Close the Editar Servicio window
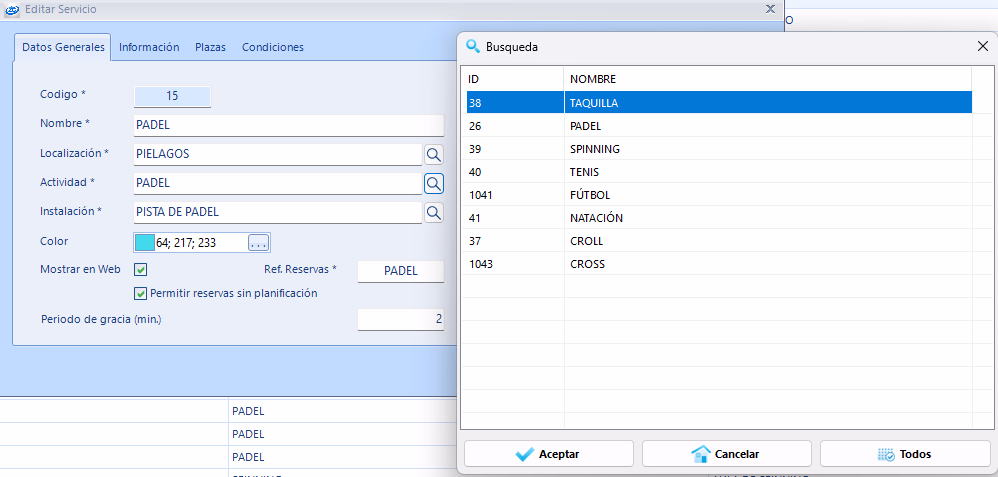Screen dimensions: 998x477 pyautogui.click(x=769, y=8)
